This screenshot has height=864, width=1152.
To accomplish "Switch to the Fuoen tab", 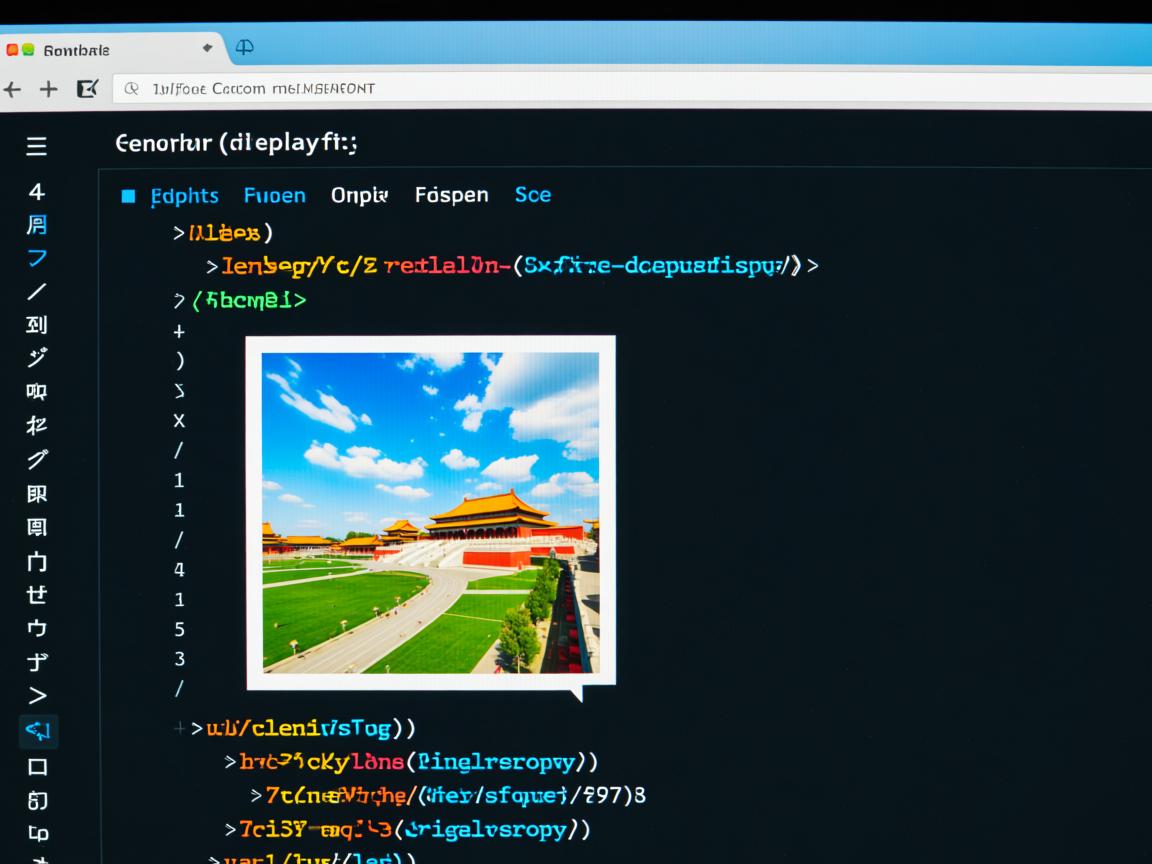I will click(274, 196).
